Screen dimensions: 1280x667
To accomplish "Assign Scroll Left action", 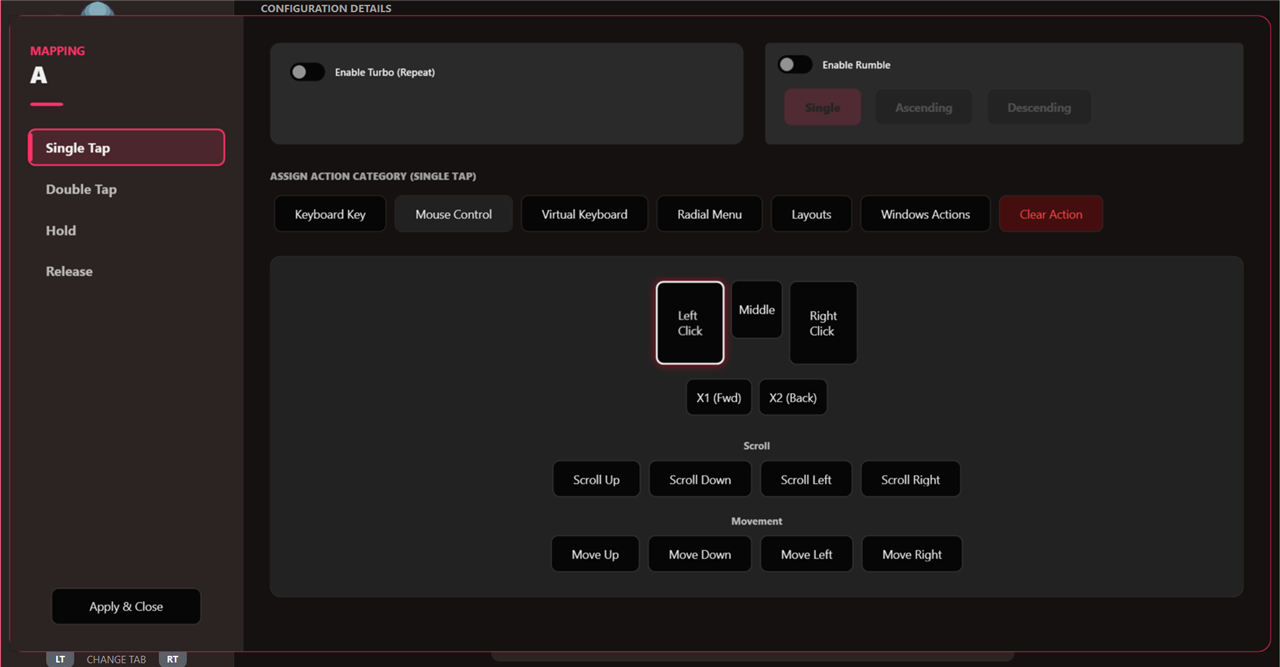I will tap(806, 479).
